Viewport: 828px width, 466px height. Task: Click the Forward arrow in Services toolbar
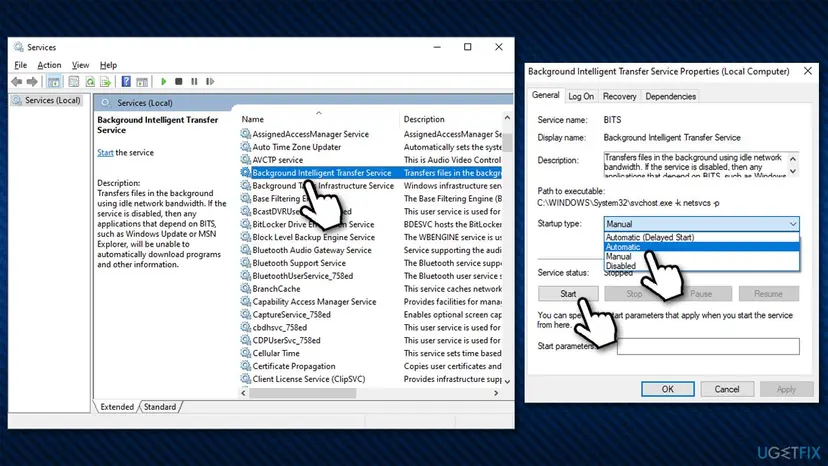[x=32, y=81]
